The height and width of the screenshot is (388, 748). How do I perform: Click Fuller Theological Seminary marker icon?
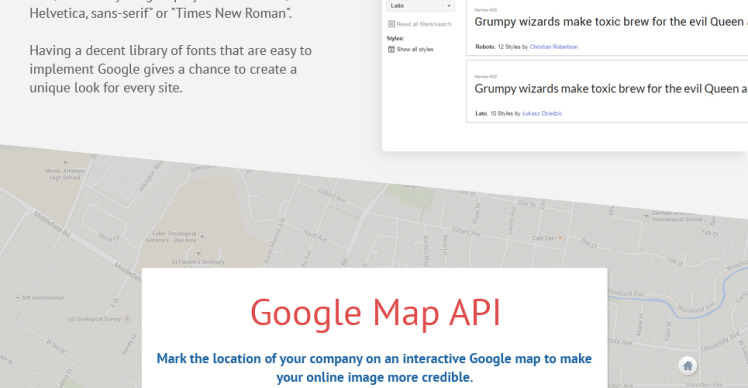[202, 237]
